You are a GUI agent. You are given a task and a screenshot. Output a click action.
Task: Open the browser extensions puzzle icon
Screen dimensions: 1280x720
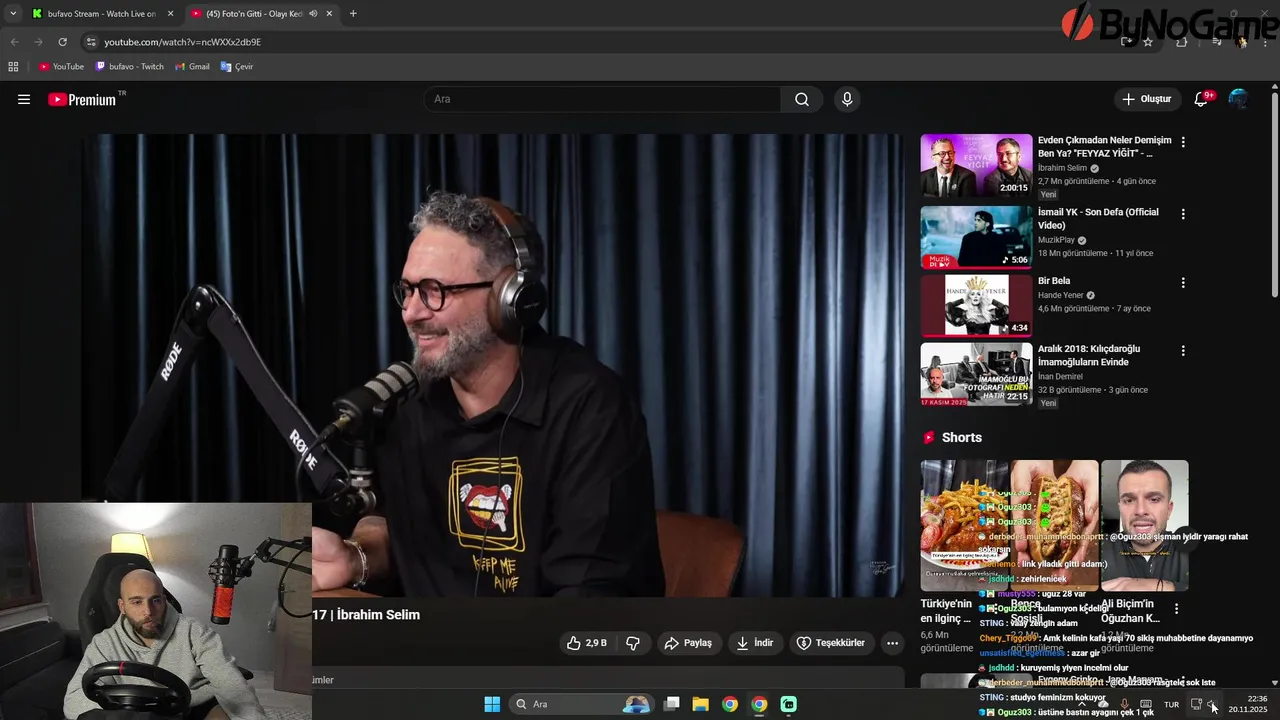1181,42
